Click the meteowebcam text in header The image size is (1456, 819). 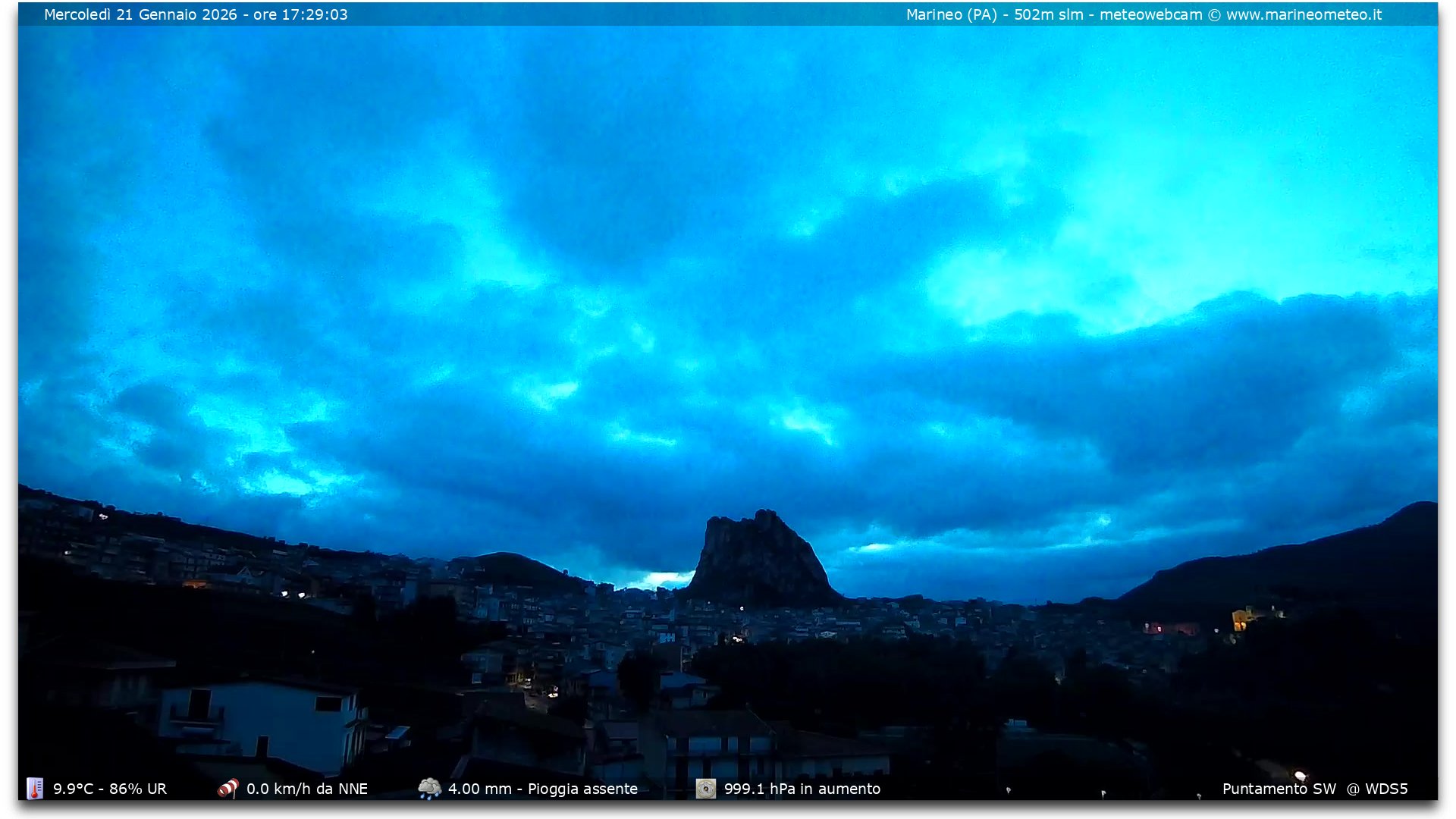click(x=1150, y=15)
